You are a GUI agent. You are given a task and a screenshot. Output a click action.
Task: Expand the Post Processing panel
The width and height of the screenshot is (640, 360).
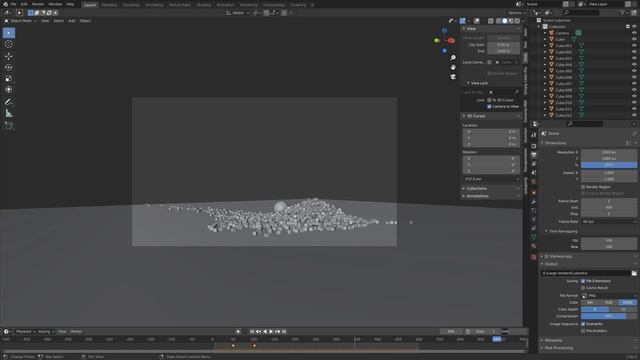[x=558, y=348]
